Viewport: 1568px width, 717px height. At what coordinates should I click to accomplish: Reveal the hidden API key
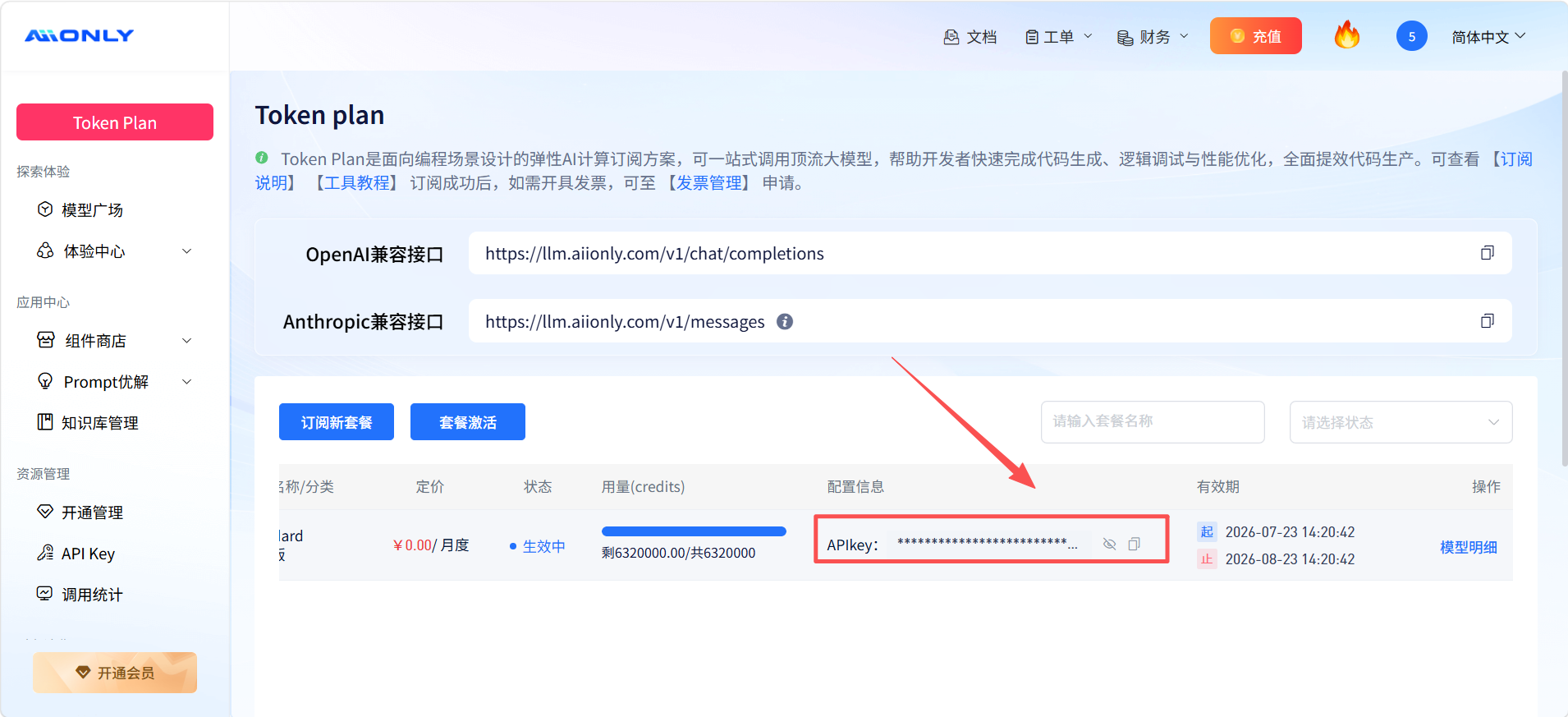click(x=1109, y=544)
